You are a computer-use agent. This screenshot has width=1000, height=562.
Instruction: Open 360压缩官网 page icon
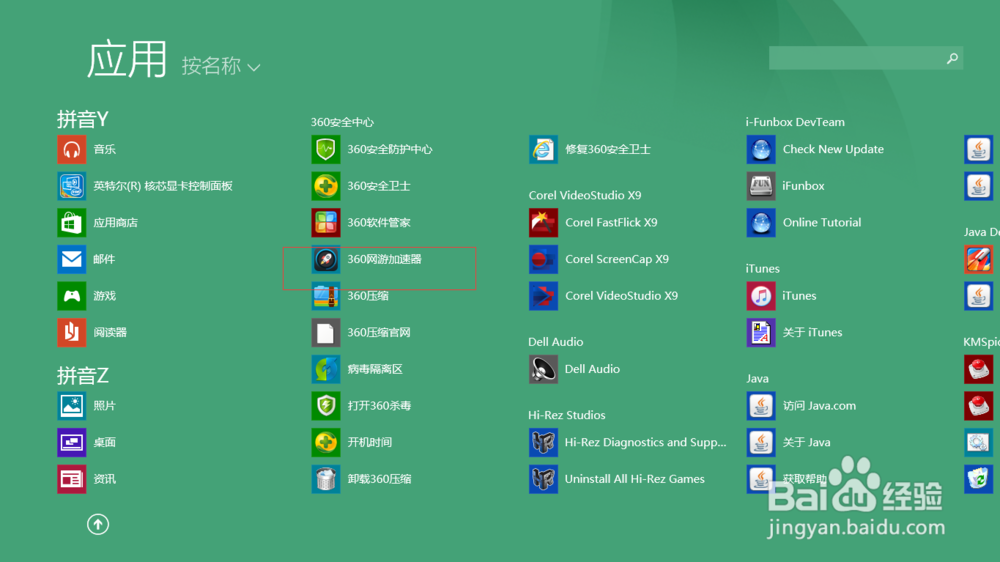(x=326, y=332)
